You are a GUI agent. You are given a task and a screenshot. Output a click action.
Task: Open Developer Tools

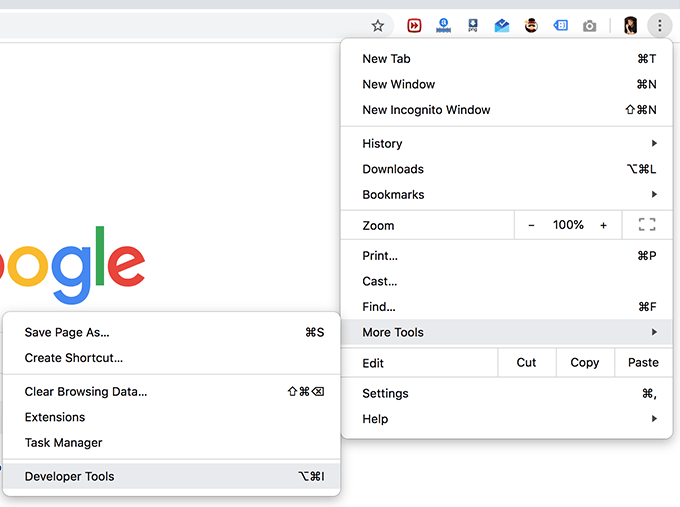pyautogui.click(x=171, y=476)
